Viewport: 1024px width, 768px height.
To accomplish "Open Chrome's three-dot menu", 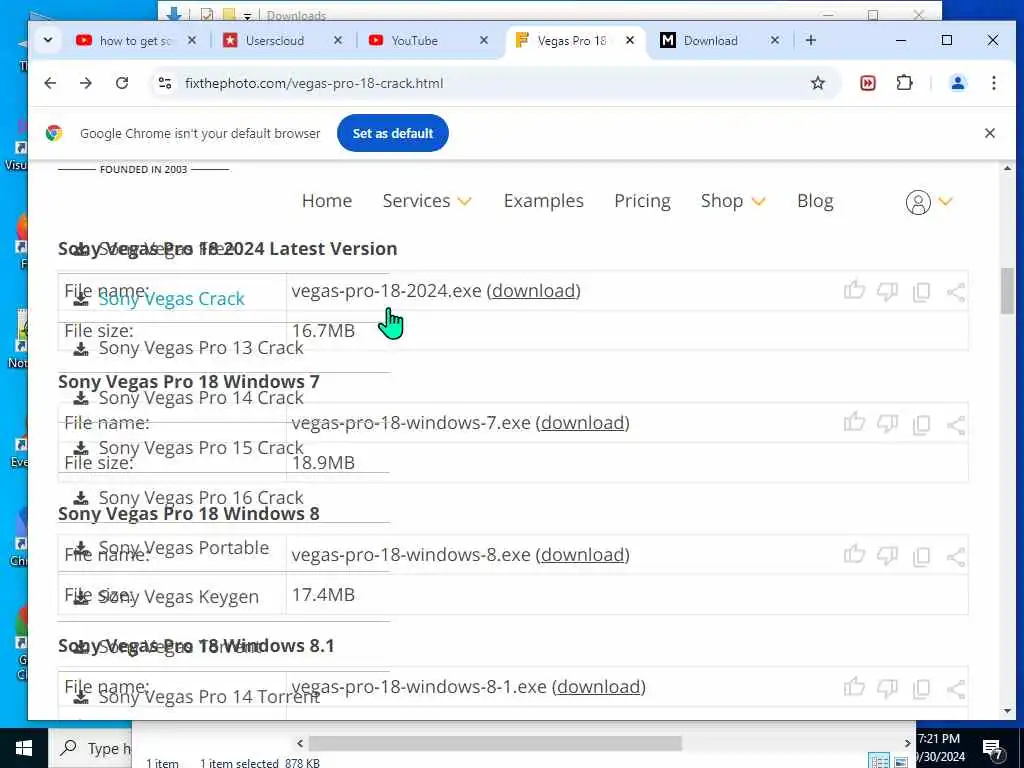I will click(x=993, y=83).
